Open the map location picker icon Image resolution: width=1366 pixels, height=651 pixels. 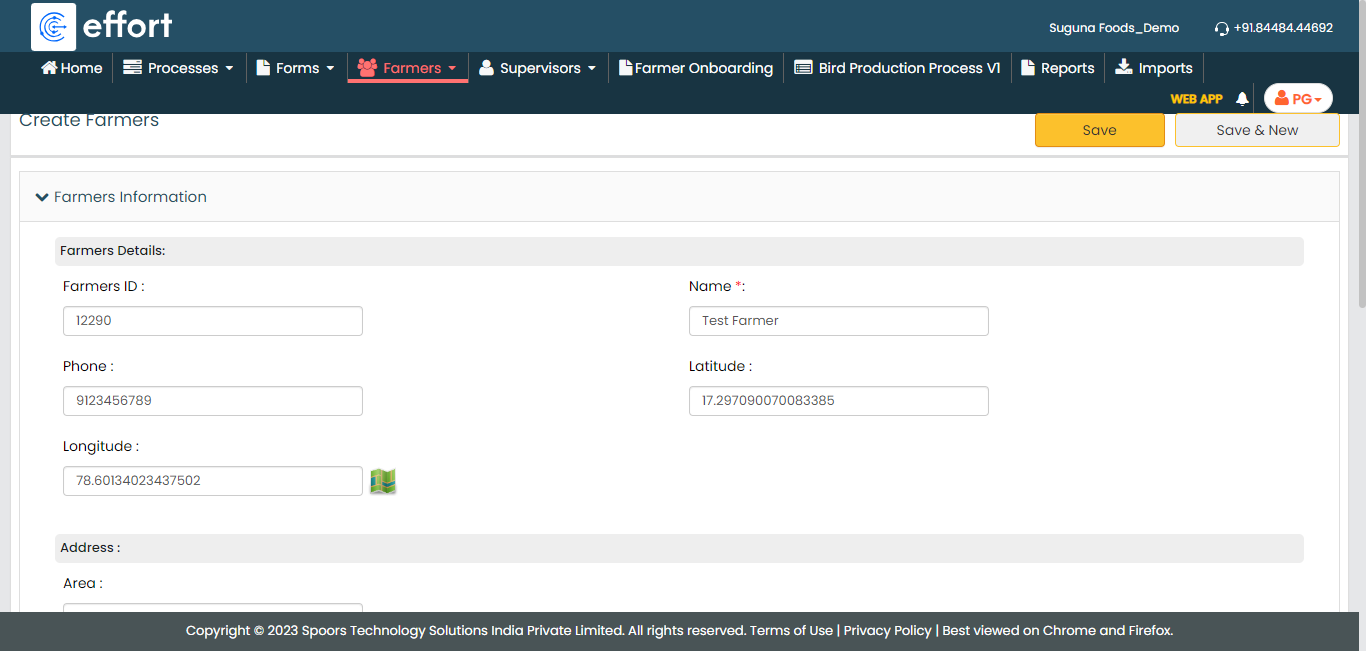(383, 481)
